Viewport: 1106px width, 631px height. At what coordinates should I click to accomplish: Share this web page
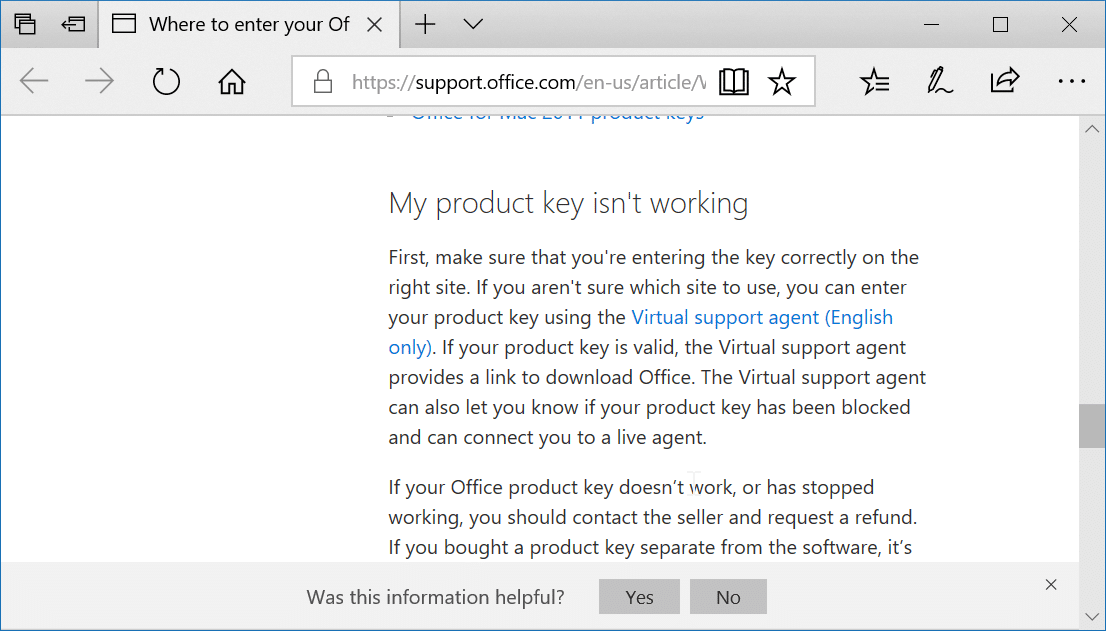pyautogui.click(x=1004, y=80)
